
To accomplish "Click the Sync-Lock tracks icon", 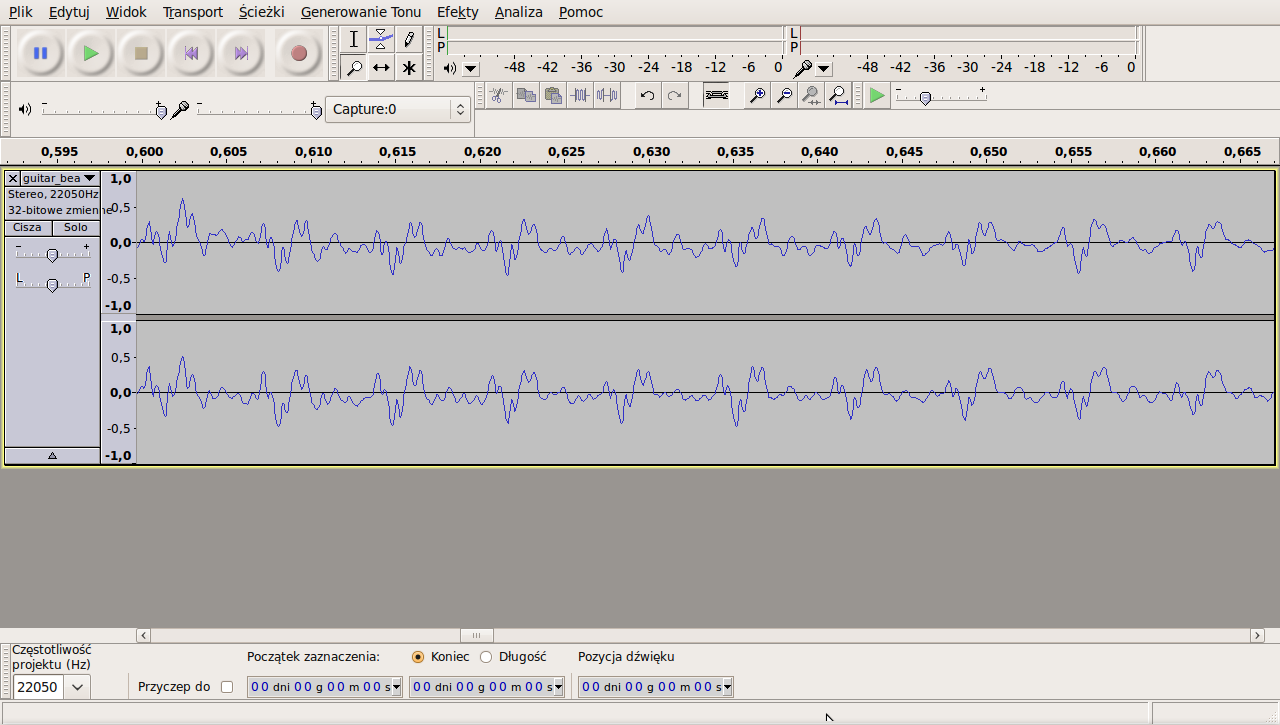I will click(x=716, y=96).
